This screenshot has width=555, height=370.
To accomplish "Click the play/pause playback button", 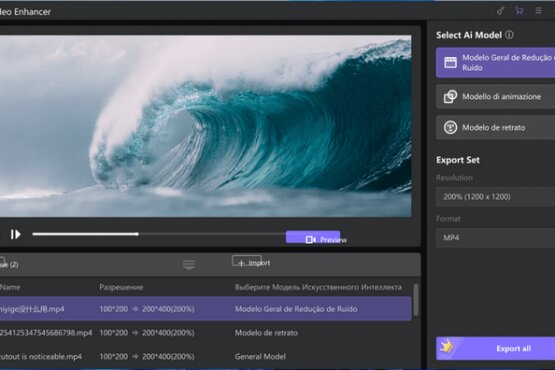I will coord(15,234).
